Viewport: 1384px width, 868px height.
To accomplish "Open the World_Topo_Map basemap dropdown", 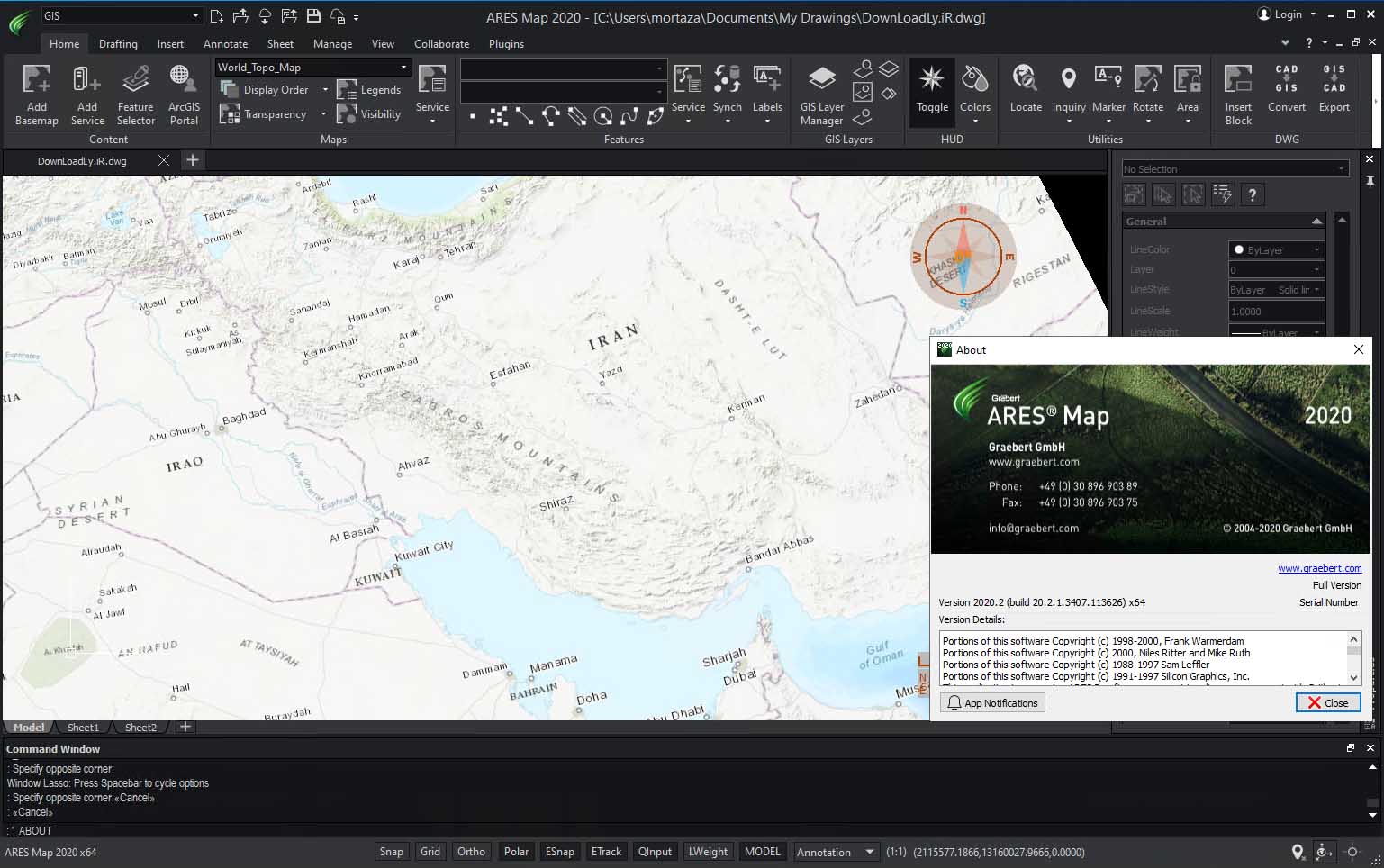I will pyautogui.click(x=312, y=68).
